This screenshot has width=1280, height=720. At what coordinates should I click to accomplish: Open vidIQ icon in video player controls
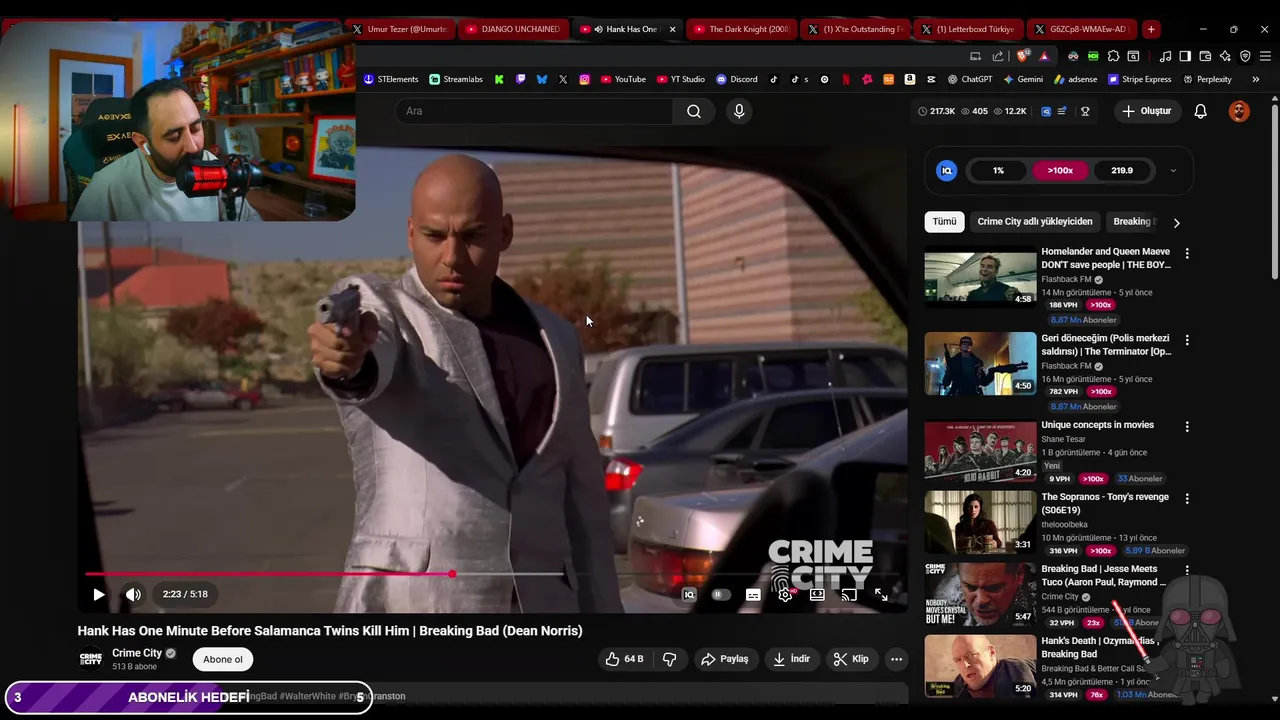(x=689, y=594)
